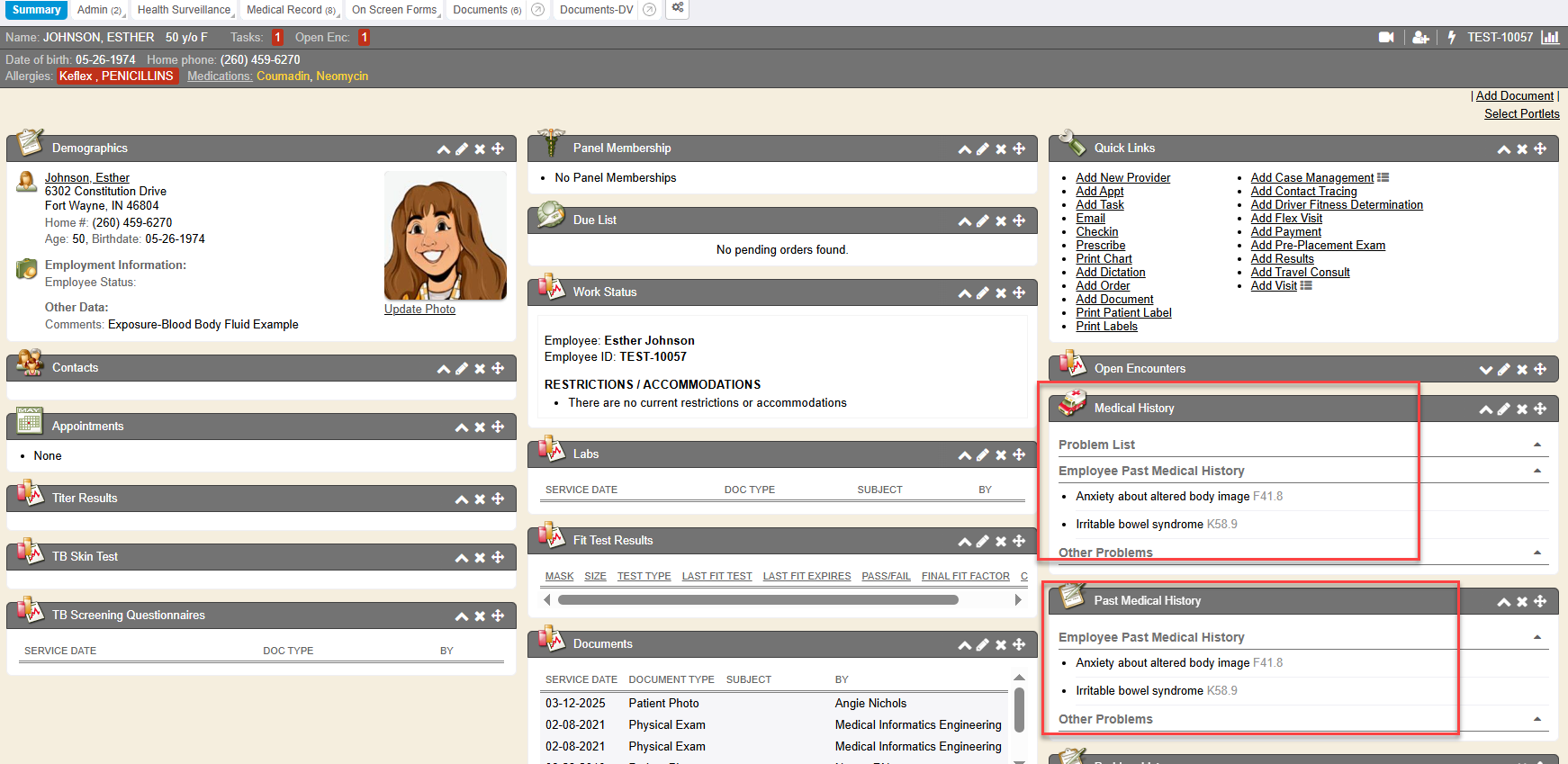
Task: Click the Select Portlets link
Action: tap(1521, 114)
